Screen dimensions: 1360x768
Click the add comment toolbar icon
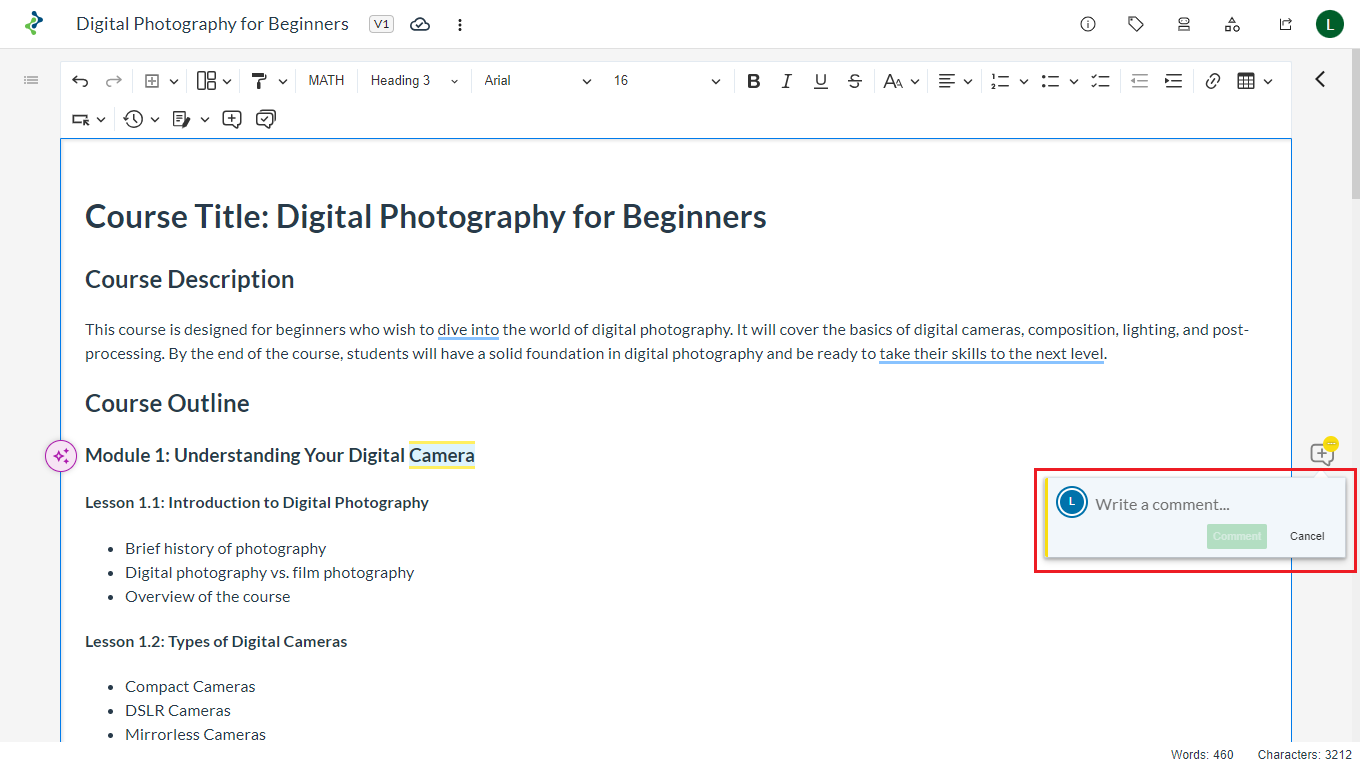click(x=232, y=119)
